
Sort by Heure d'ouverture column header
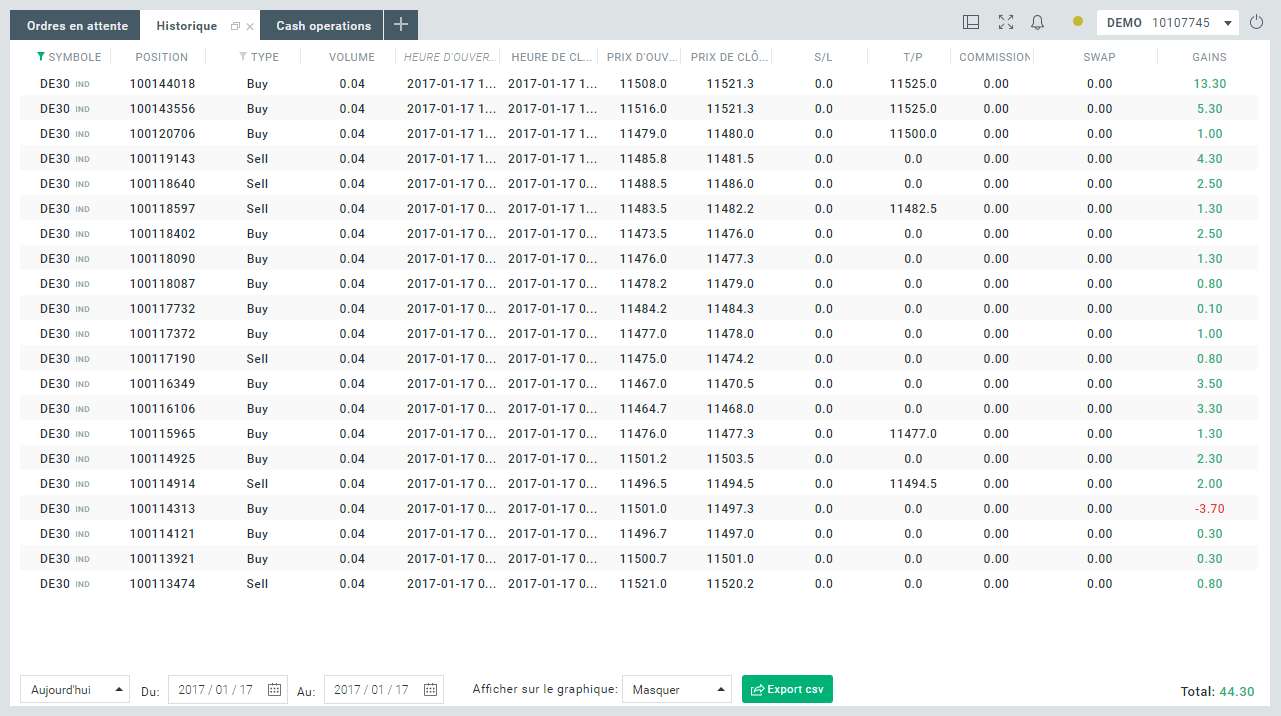coord(447,57)
